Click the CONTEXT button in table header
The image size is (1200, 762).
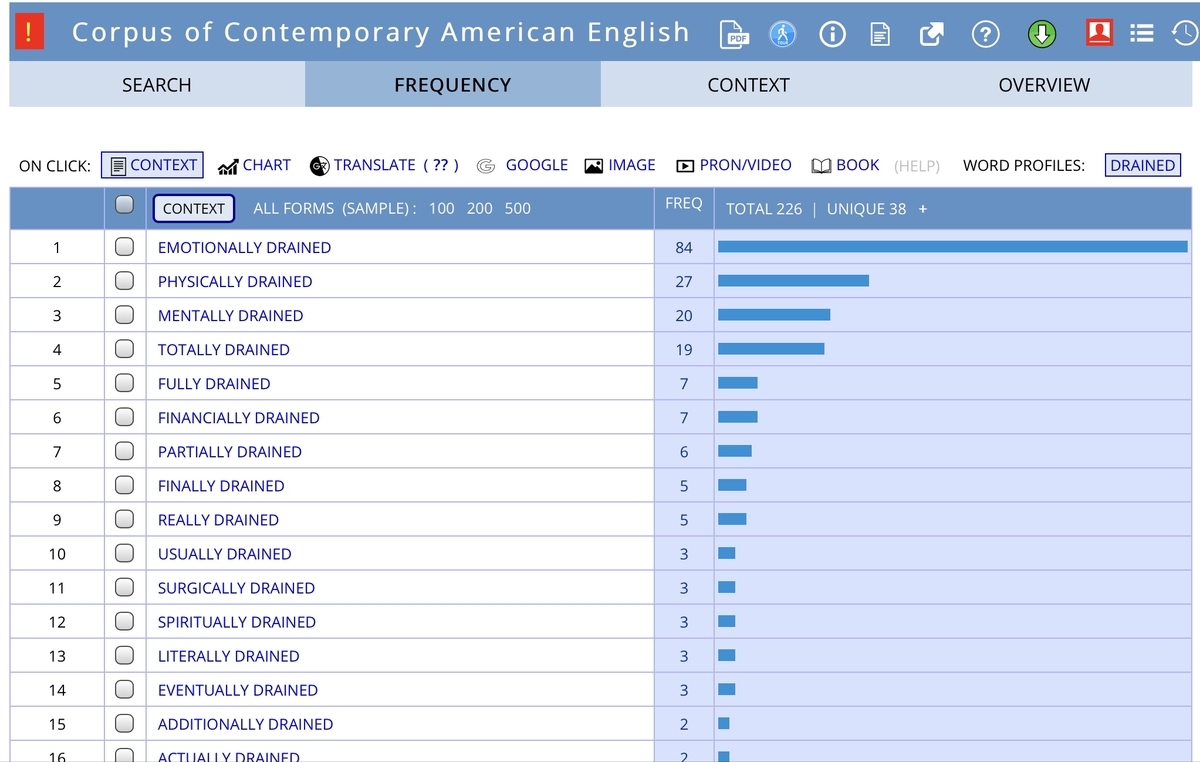pos(193,209)
